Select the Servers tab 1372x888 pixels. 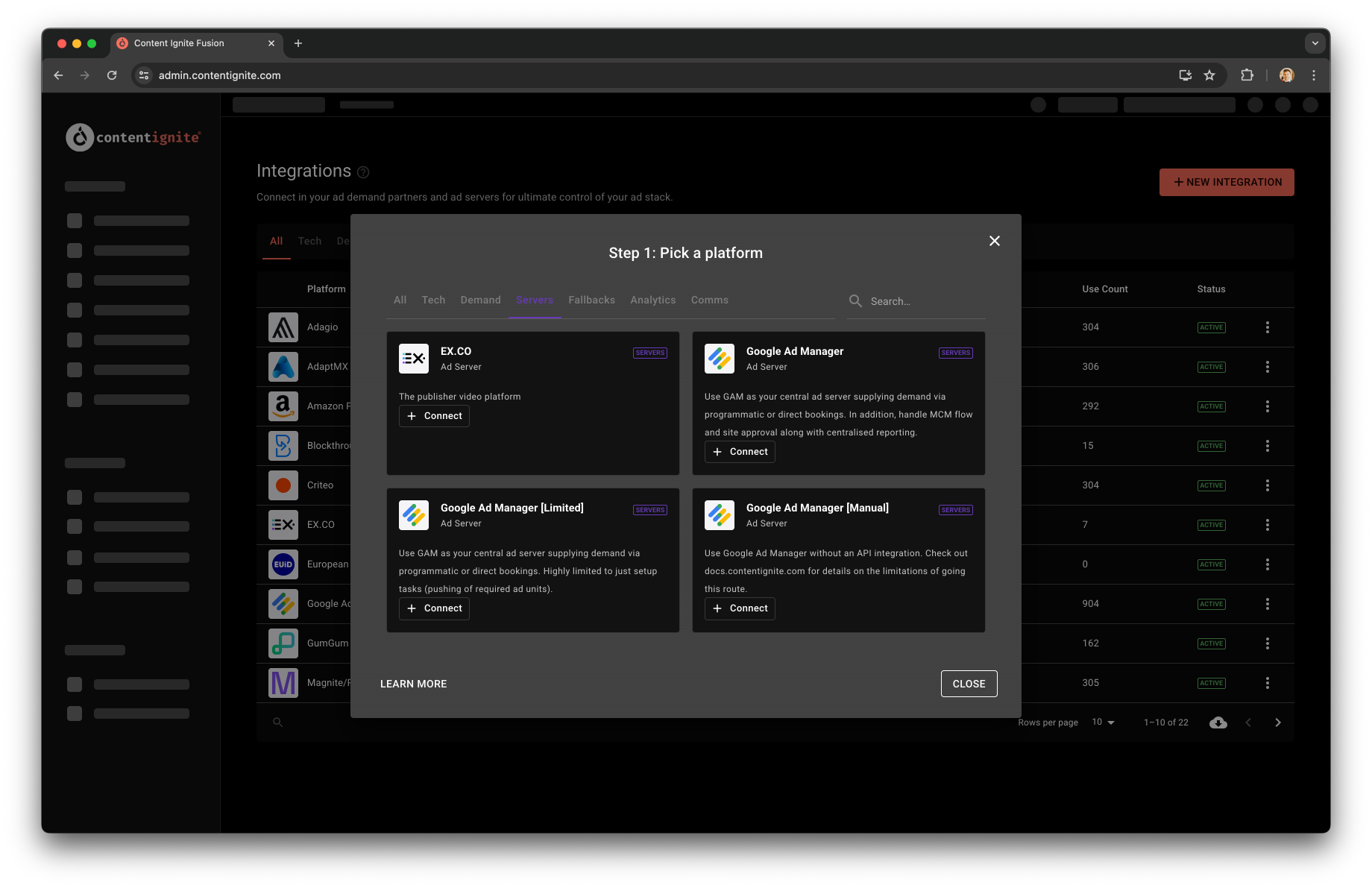[x=535, y=300]
